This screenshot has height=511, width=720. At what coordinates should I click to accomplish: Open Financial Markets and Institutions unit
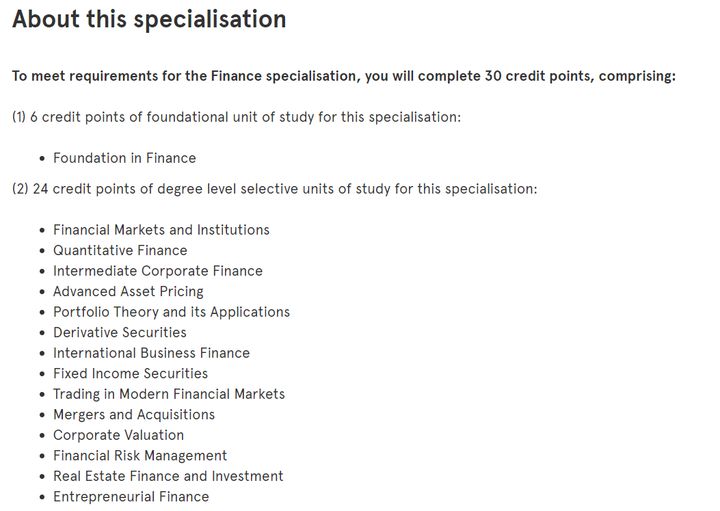(161, 230)
